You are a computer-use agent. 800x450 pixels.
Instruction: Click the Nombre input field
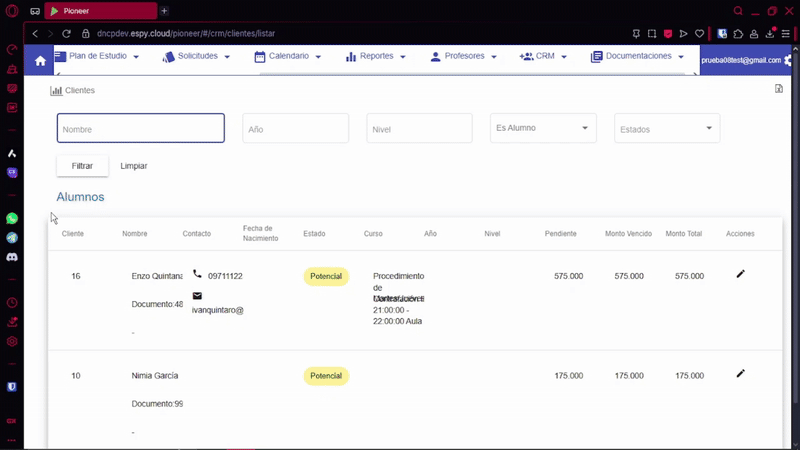point(140,129)
